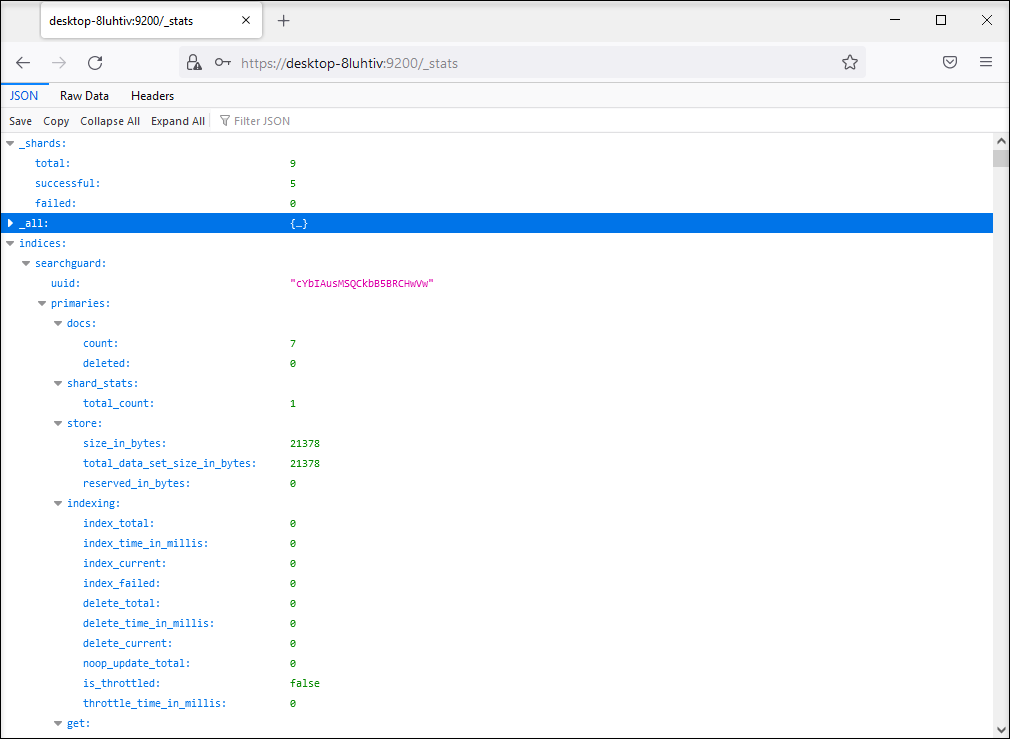Expand the _all node
The image size is (1010, 739).
pos(10,224)
